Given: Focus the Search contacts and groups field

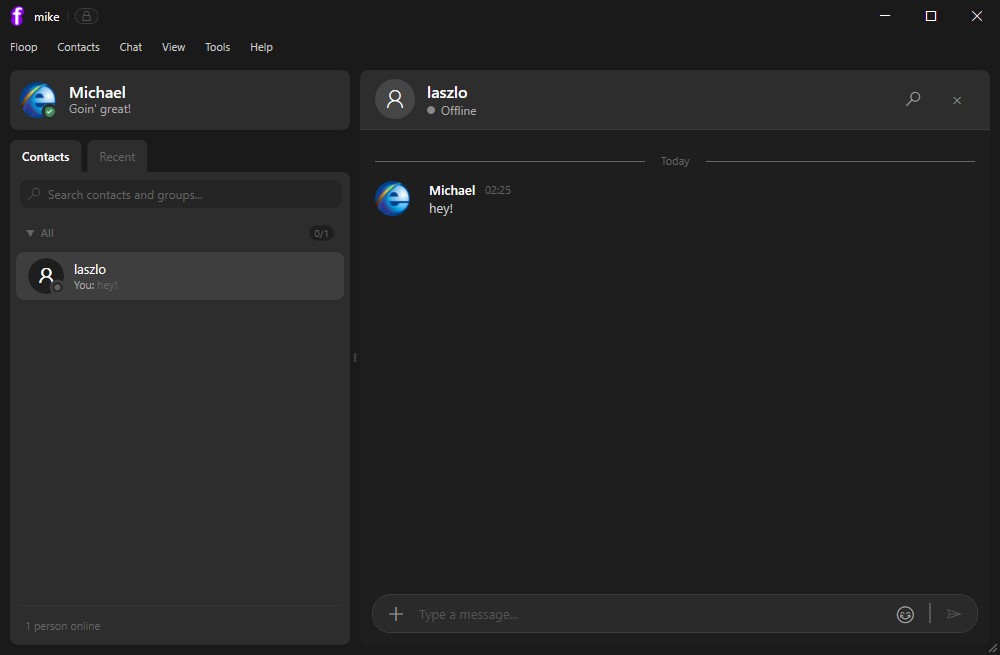Looking at the screenshot, I should [x=181, y=194].
